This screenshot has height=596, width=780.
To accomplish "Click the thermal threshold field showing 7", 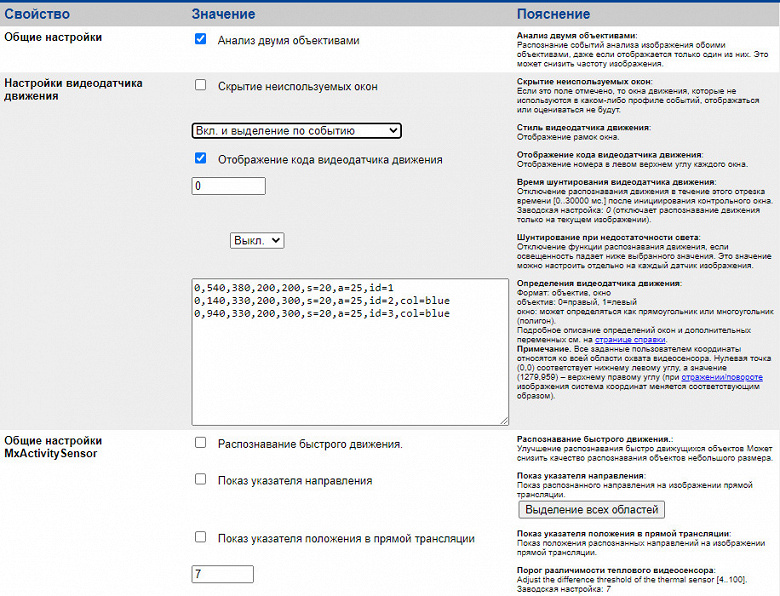I will tap(222, 574).
